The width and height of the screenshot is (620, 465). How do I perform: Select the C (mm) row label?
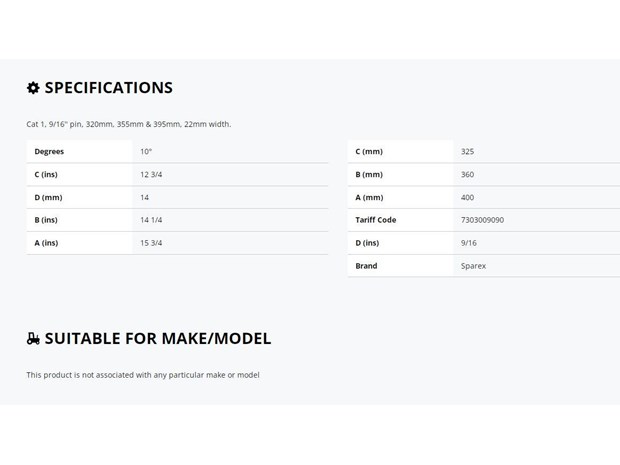click(x=369, y=152)
